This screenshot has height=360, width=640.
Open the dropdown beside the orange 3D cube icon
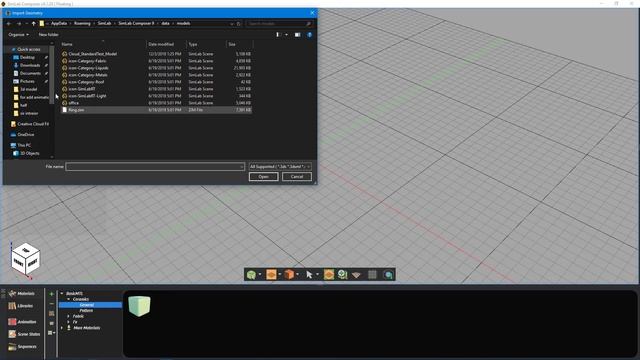coord(298,274)
